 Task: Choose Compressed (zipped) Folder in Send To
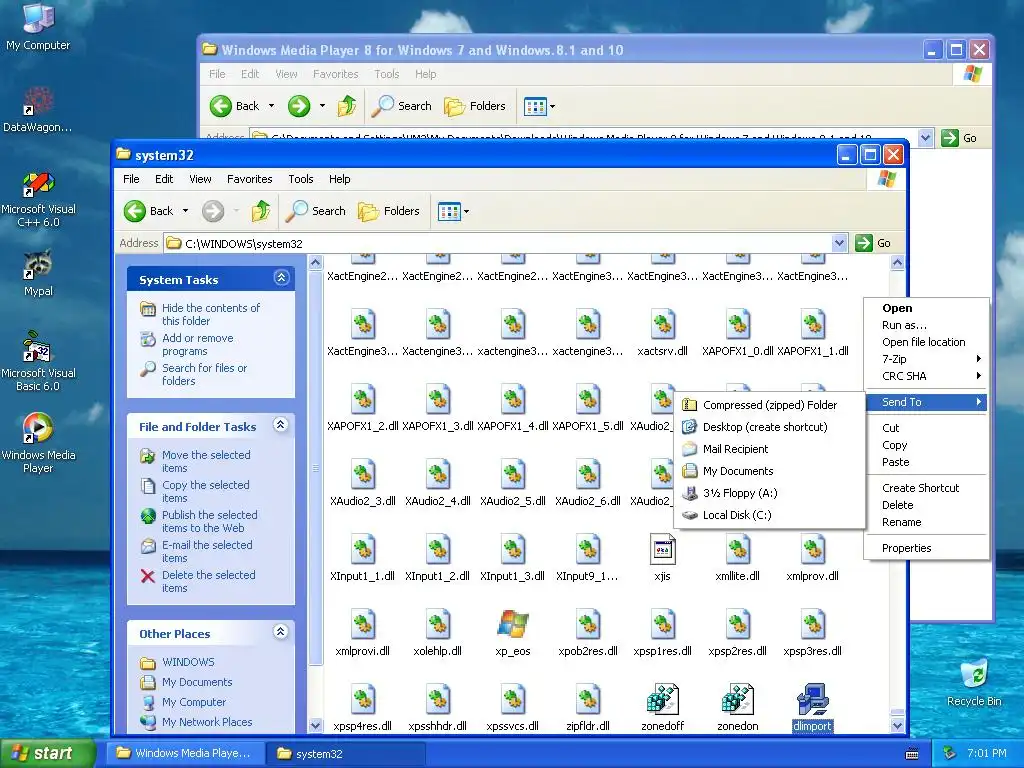click(769, 405)
